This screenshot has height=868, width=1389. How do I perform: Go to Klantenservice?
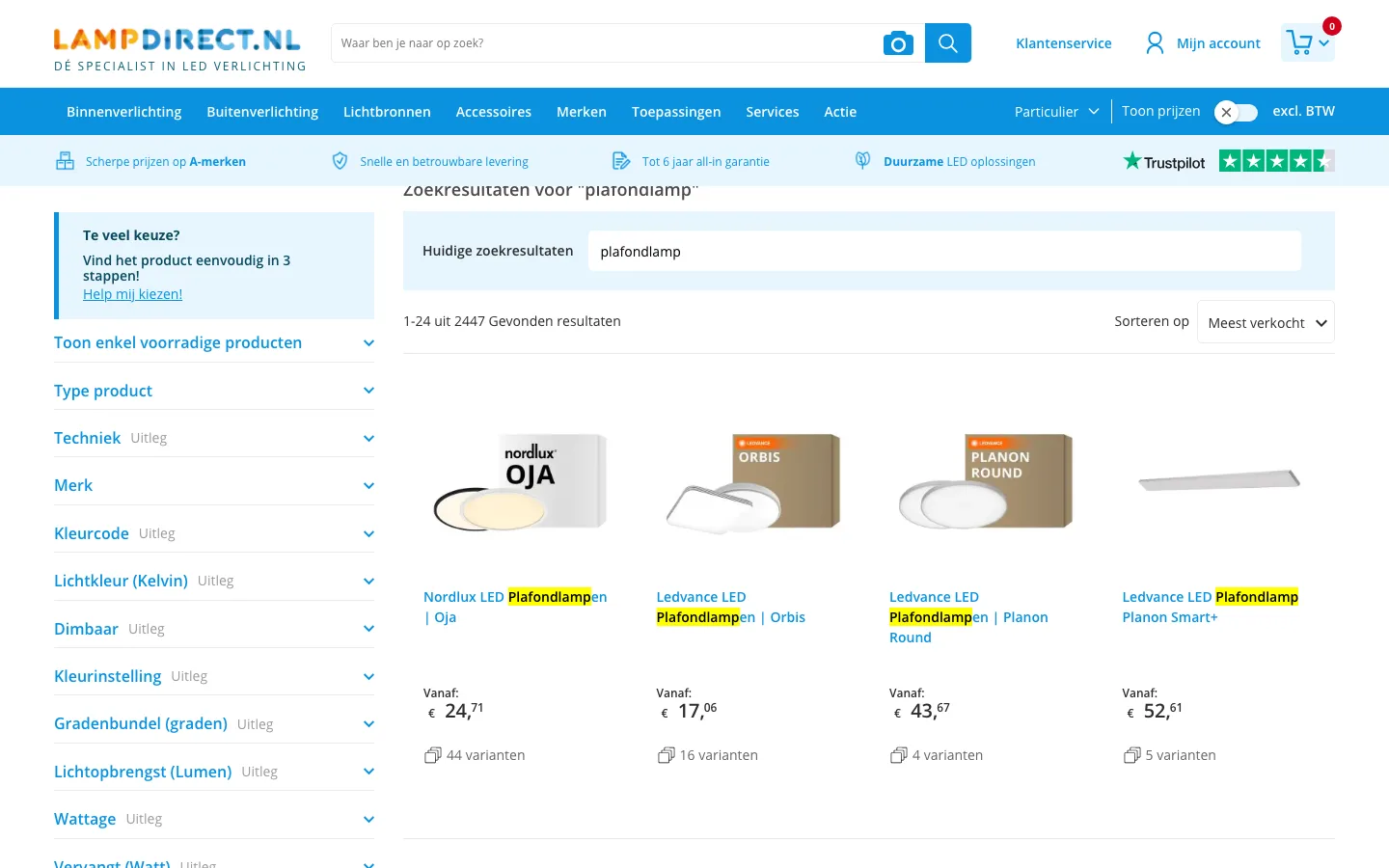tap(1064, 43)
